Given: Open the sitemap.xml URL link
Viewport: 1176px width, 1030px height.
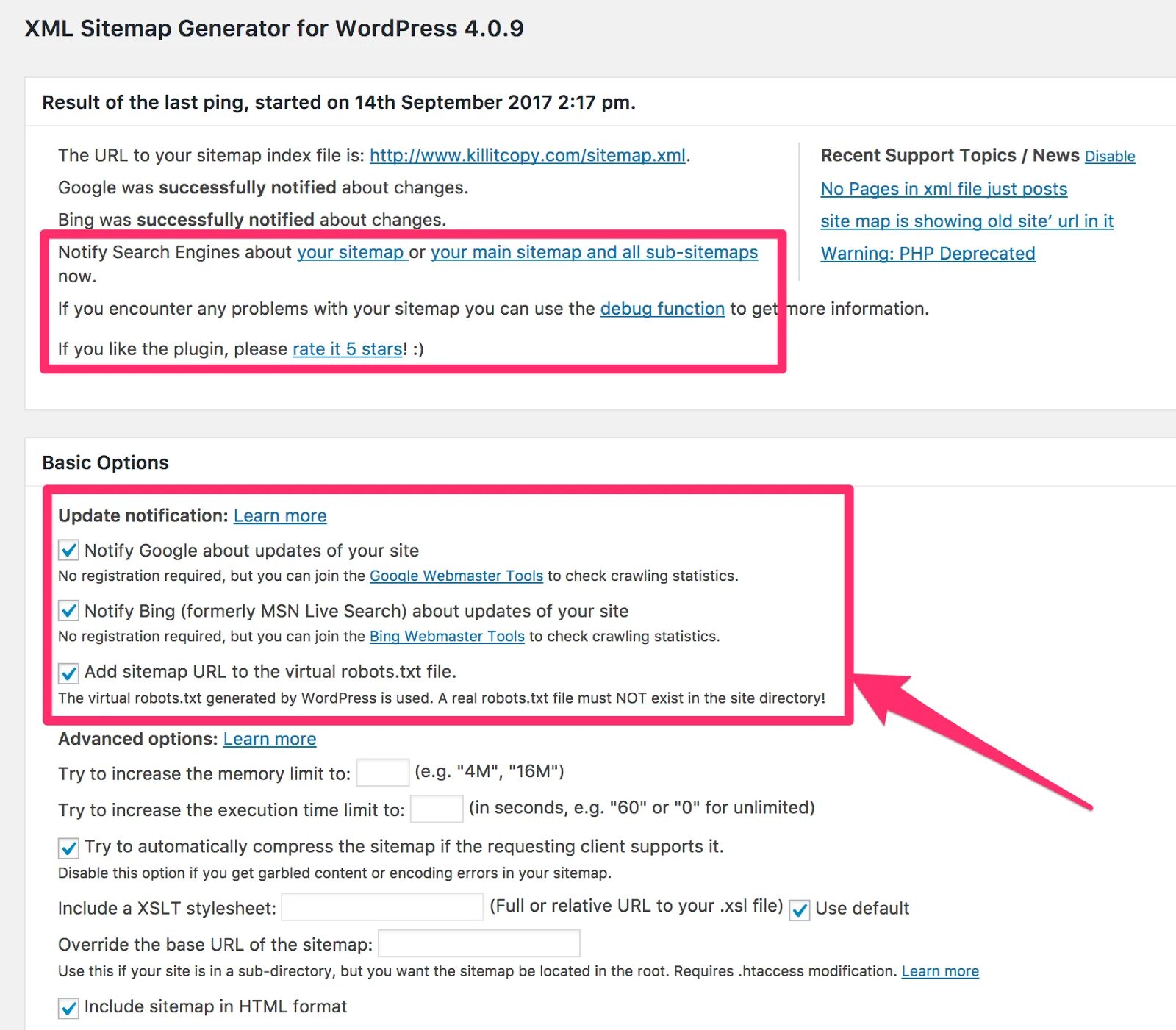Looking at the screenshot, I should [528, 155].
